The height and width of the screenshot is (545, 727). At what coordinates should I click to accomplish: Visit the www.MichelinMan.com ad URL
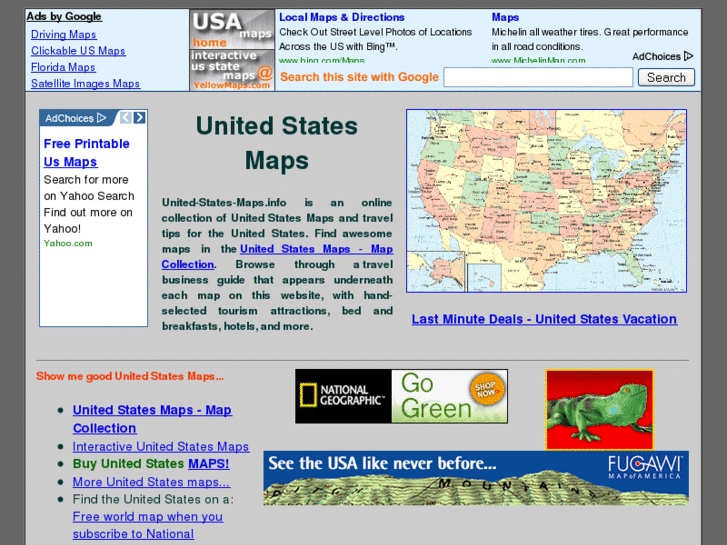tap(538, 60)
